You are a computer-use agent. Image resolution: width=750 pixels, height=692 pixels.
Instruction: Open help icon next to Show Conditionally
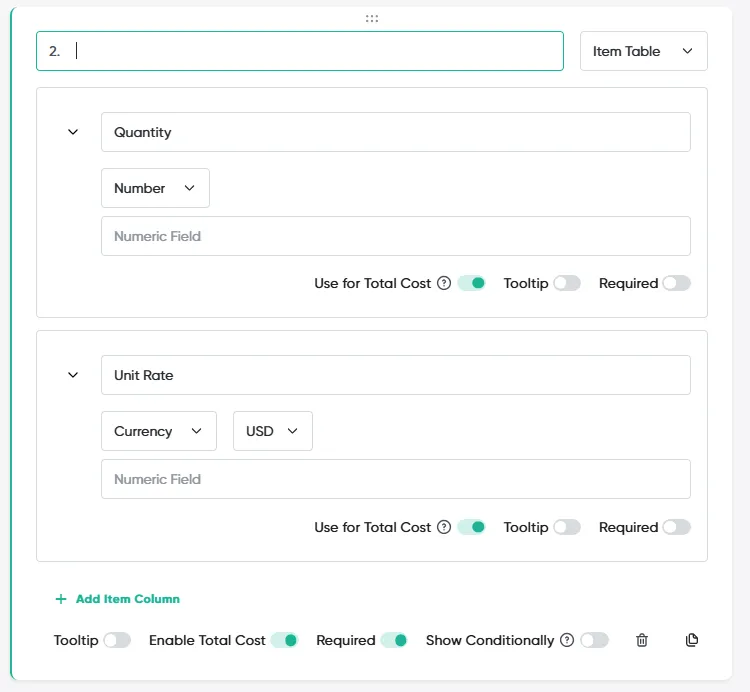pyautogui.click(x=567, y=640)
